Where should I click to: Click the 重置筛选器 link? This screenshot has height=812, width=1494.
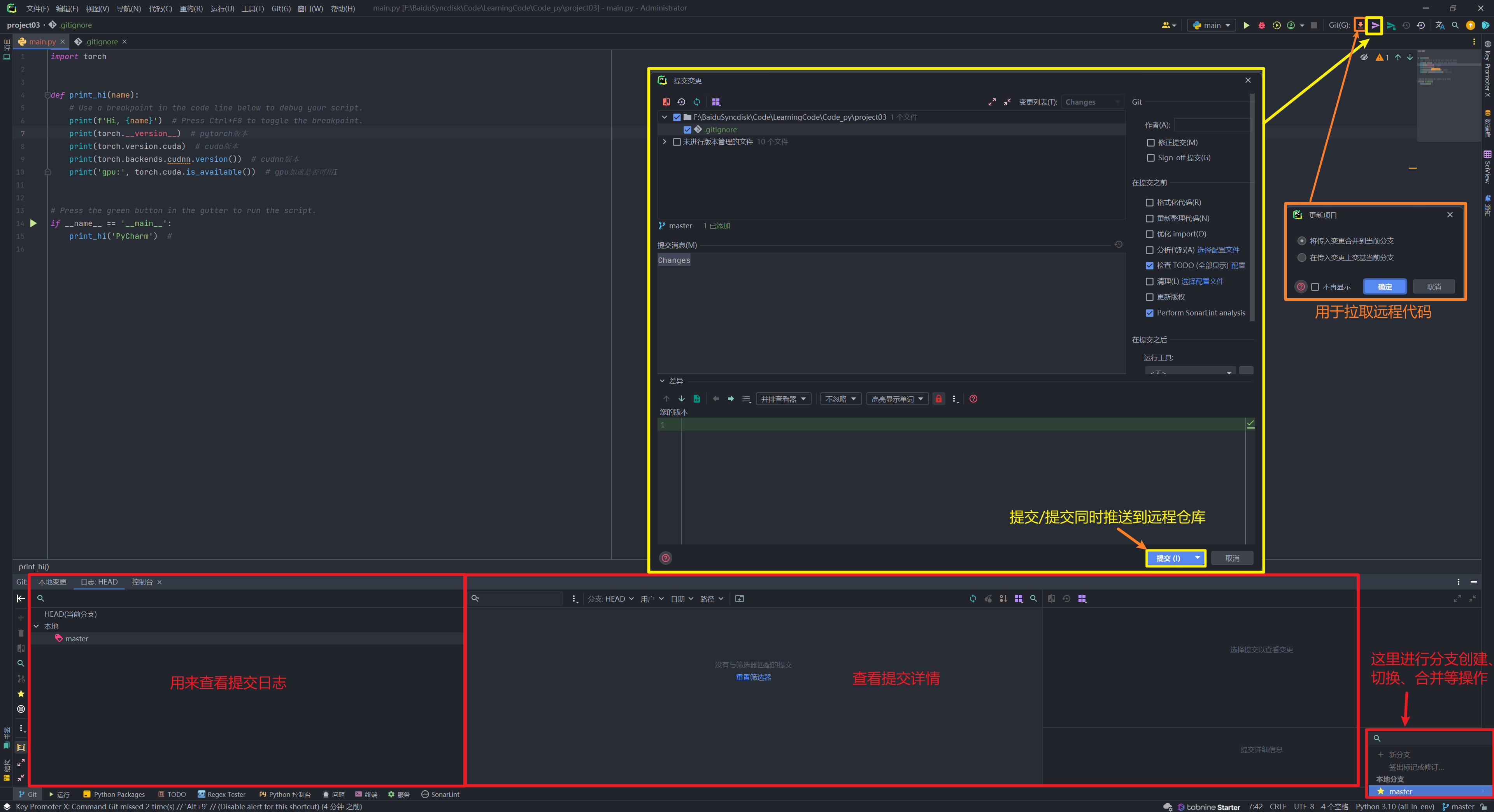(753, 677)
